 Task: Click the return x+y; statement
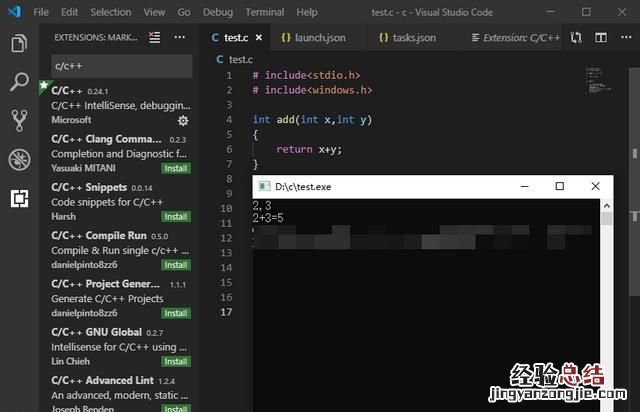click(x=309, y=149)
